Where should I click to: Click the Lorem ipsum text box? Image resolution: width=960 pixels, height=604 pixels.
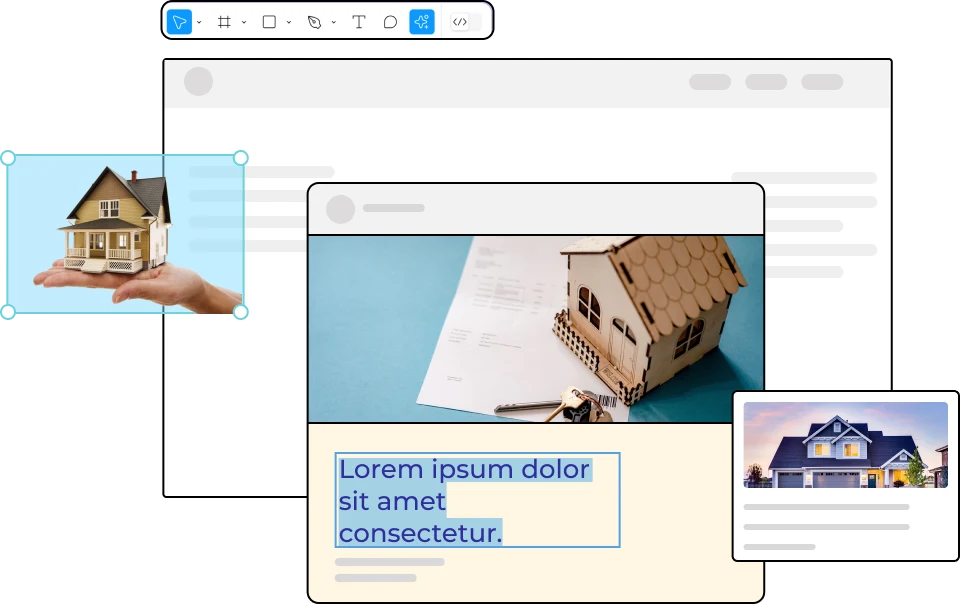(x=477, y=500)
